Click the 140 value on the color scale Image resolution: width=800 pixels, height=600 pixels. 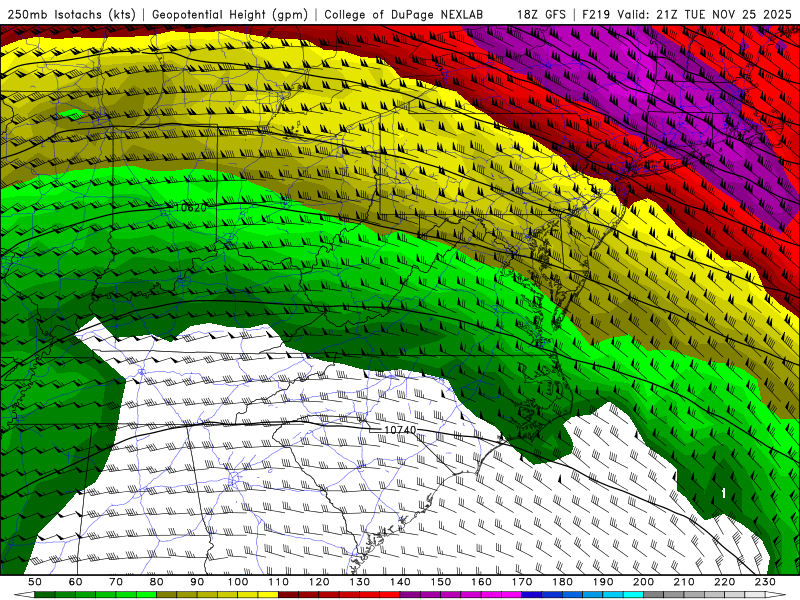pos(400,582)
